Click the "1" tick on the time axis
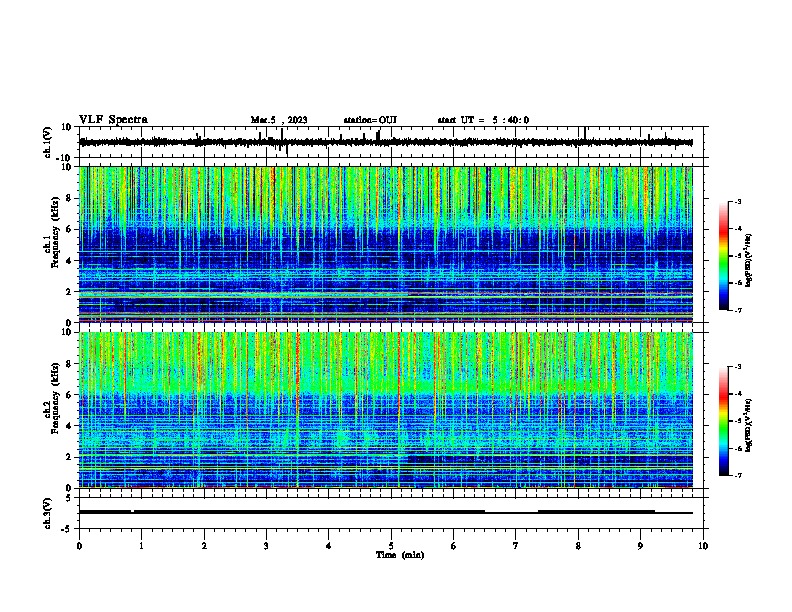 pyautogui.click(x=141, y=546)
